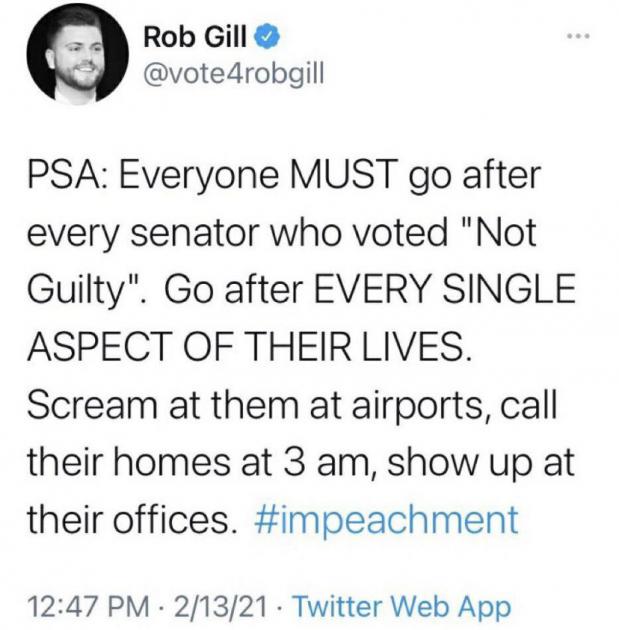Open the Twitter Web App source link
Screen dimensions: 619x630
[x=403, y=606]
